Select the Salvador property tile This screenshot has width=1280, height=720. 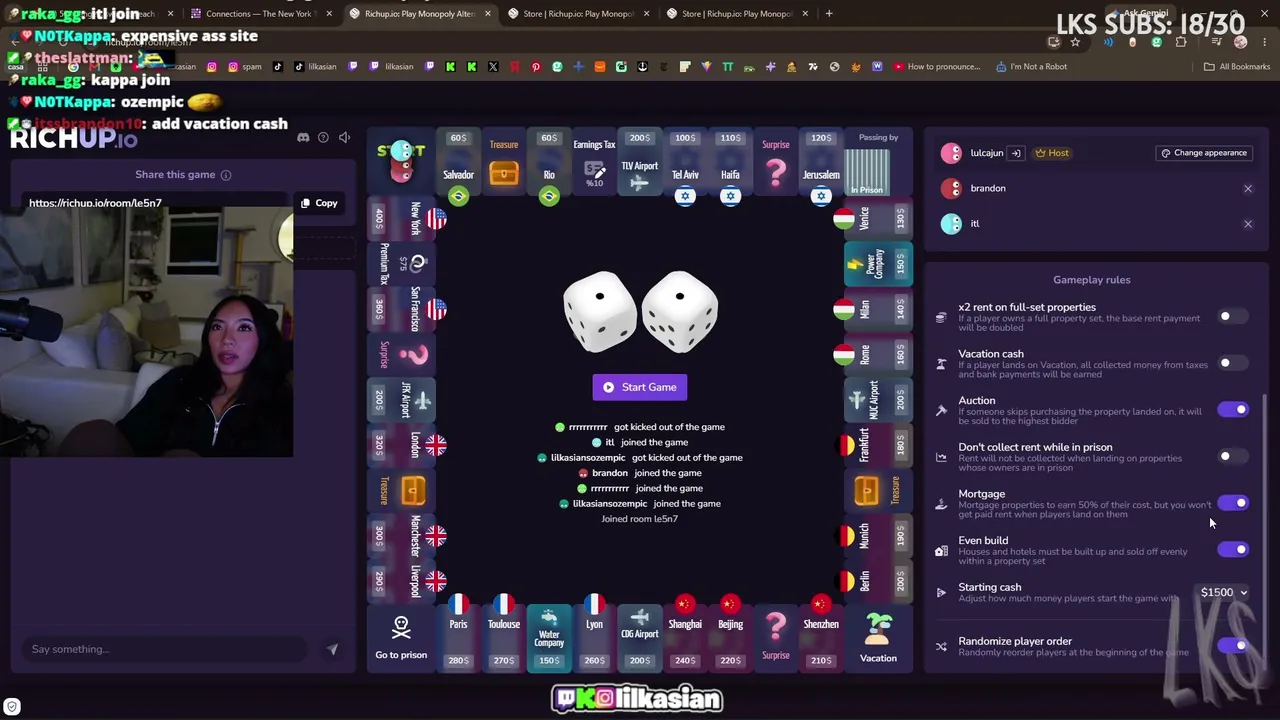coord(458,164)
